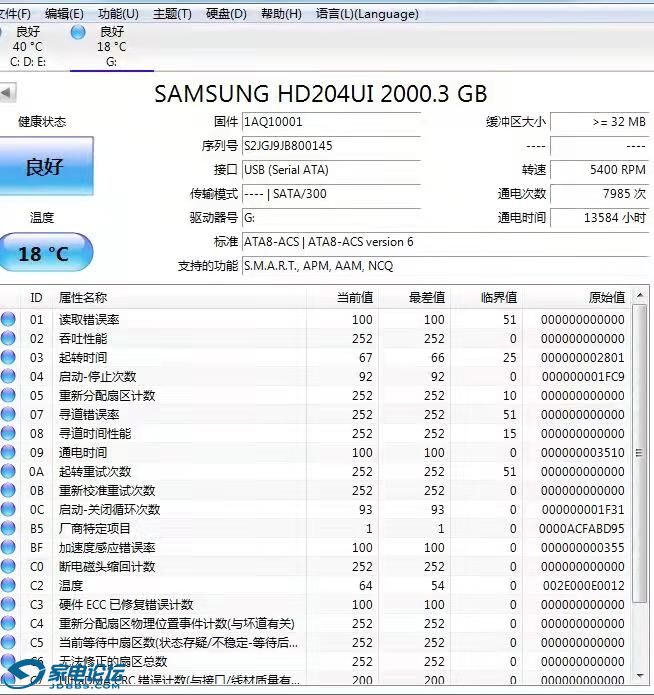Click the status icon for attribute C5 当前等待中扇区数
This screenshot has width=654, height=695.
[x=8, y=642]
